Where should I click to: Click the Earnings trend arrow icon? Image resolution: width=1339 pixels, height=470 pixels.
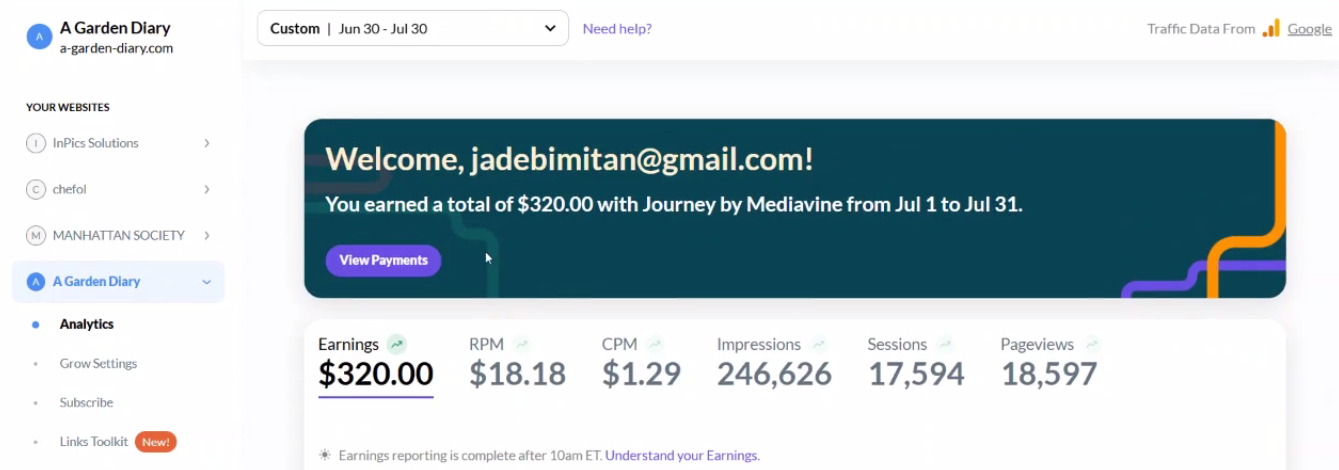(x=397, y=344)
